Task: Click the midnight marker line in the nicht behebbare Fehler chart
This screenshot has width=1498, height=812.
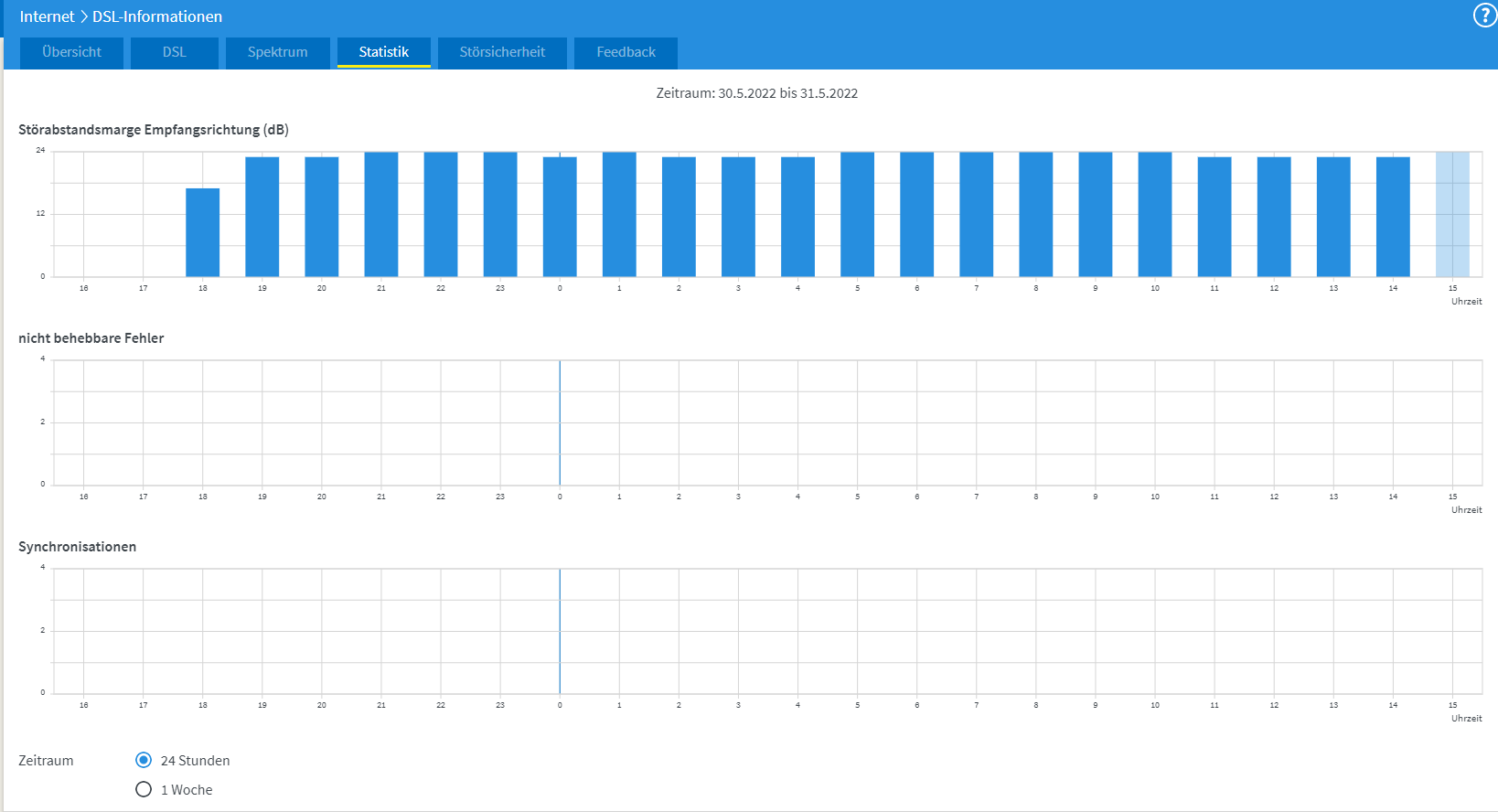Action: (x=560, y=422)
